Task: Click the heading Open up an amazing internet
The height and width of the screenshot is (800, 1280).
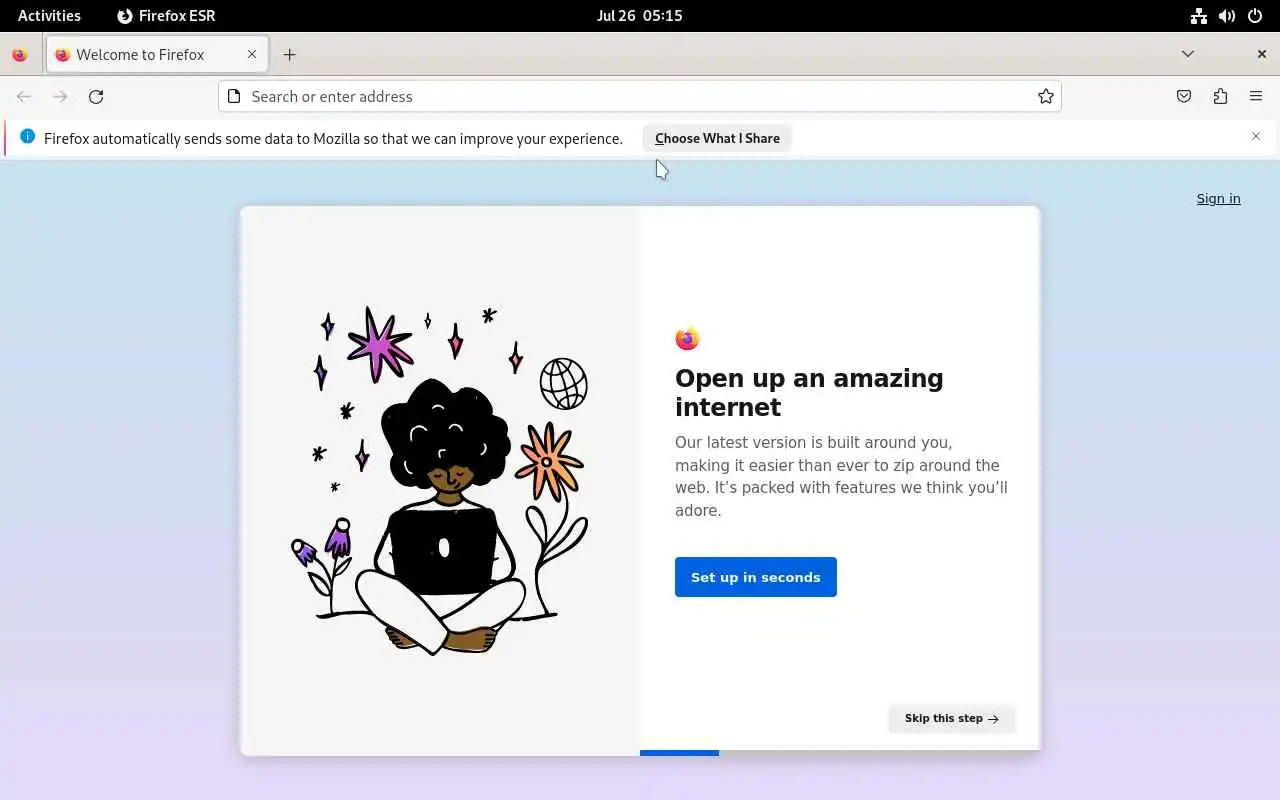Action: [x=809, y=392]
